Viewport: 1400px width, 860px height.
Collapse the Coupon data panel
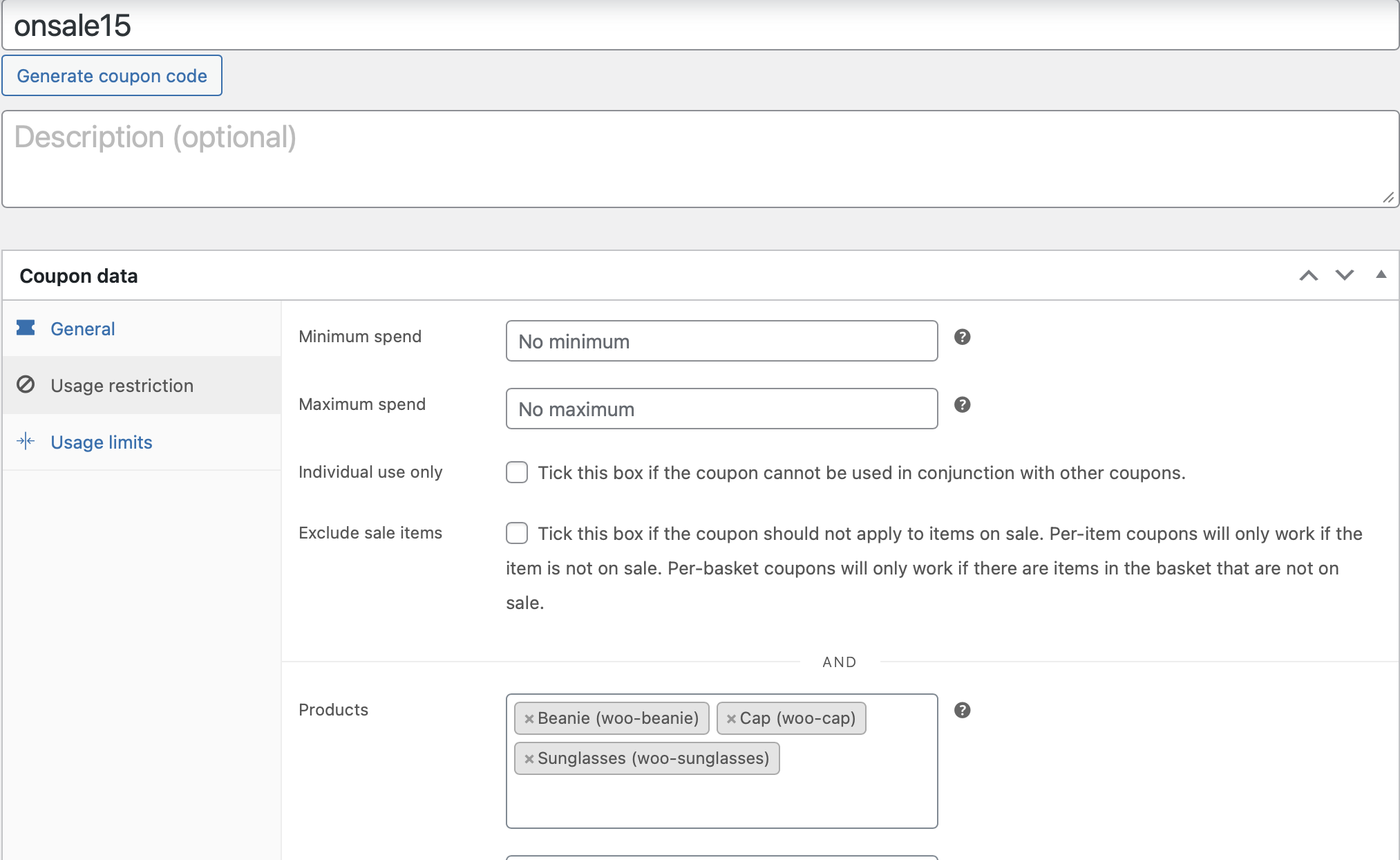1381,274
